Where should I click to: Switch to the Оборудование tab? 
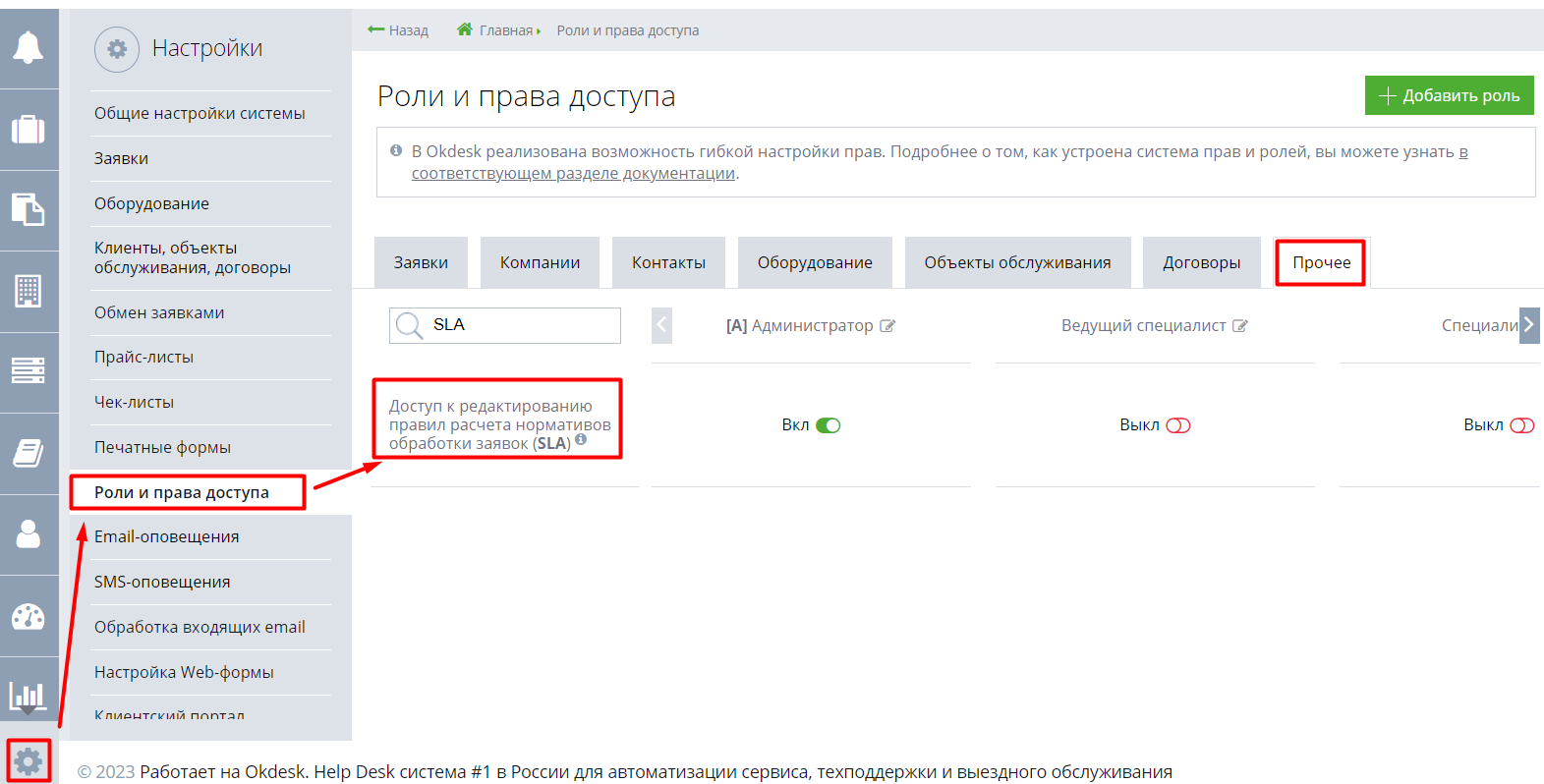[815, 262]
